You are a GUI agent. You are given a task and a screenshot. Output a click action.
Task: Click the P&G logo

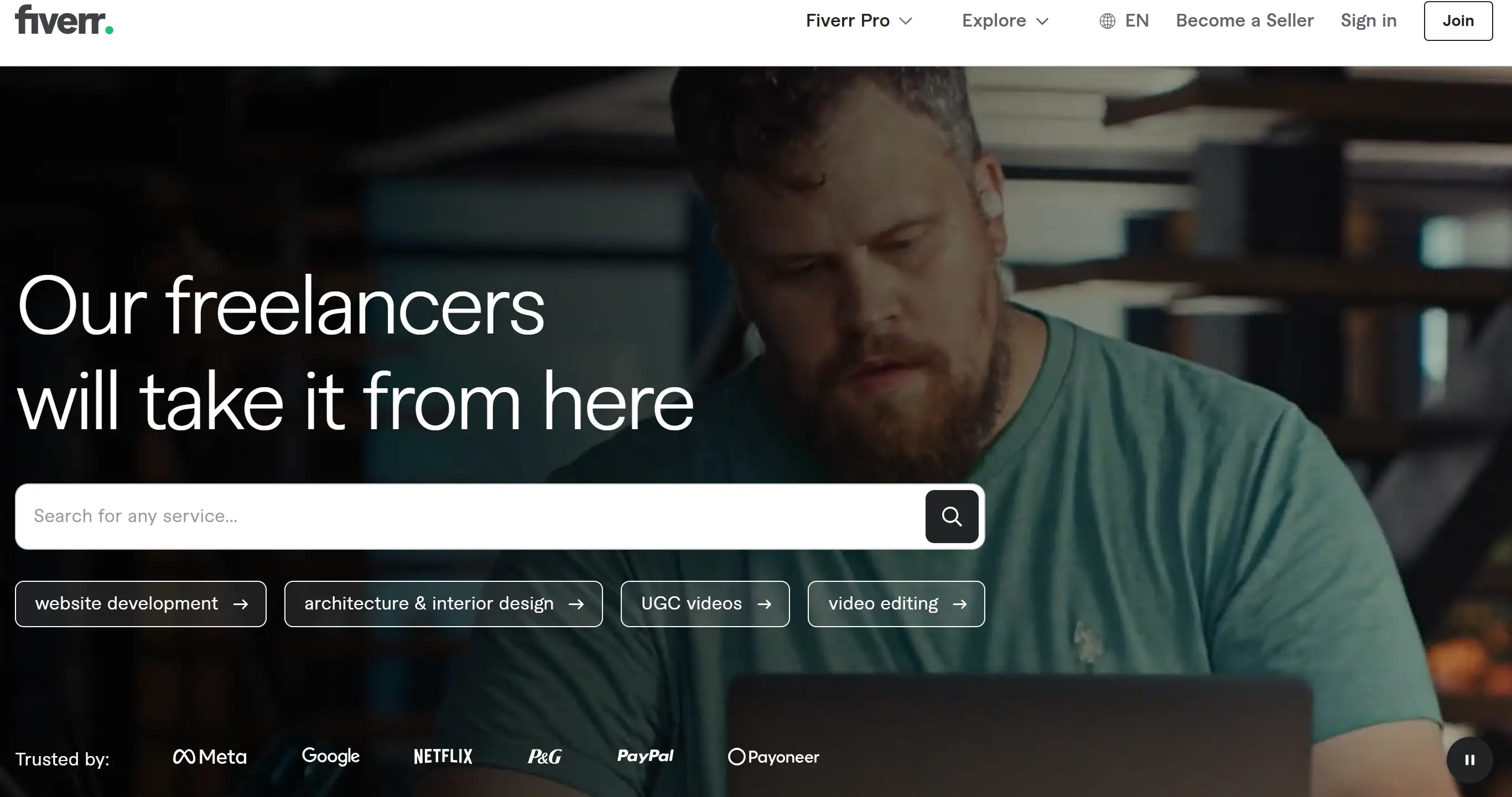coord(544,757)
